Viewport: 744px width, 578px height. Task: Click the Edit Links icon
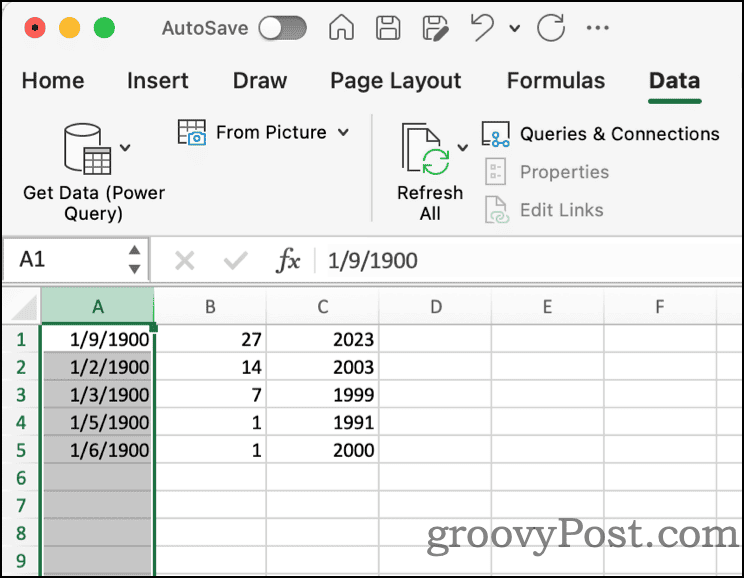[x=497, y=210]
